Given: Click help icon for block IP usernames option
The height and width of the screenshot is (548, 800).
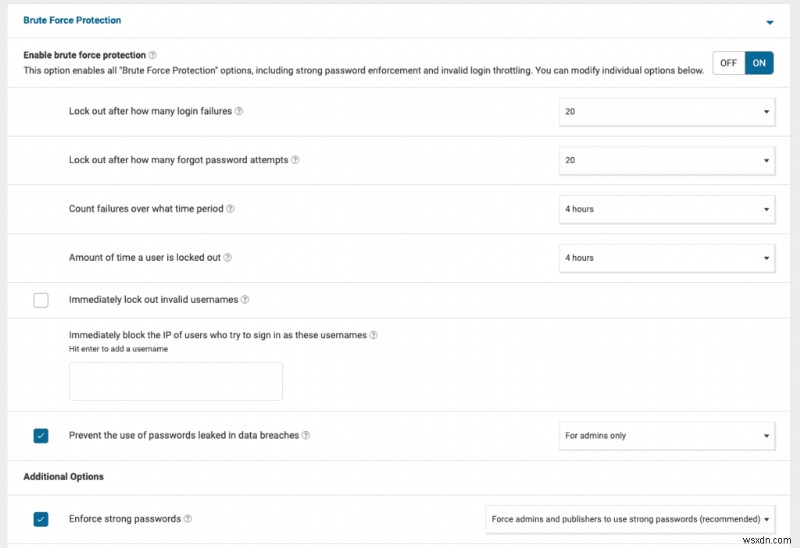Looking at the screenshot, I should point(374,335).
